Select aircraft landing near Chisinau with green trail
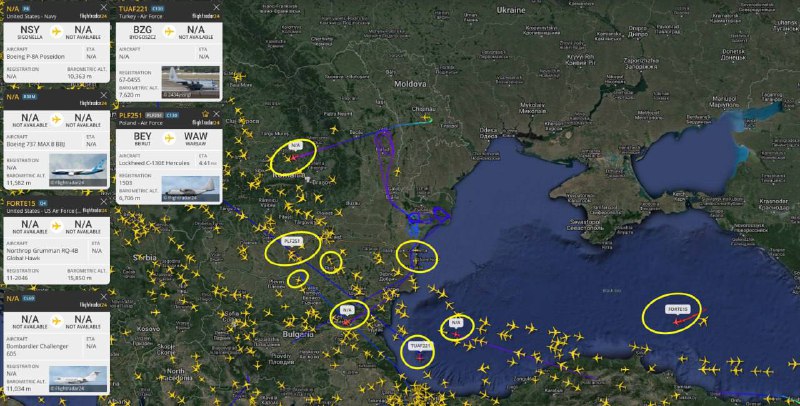 [426, 118]
